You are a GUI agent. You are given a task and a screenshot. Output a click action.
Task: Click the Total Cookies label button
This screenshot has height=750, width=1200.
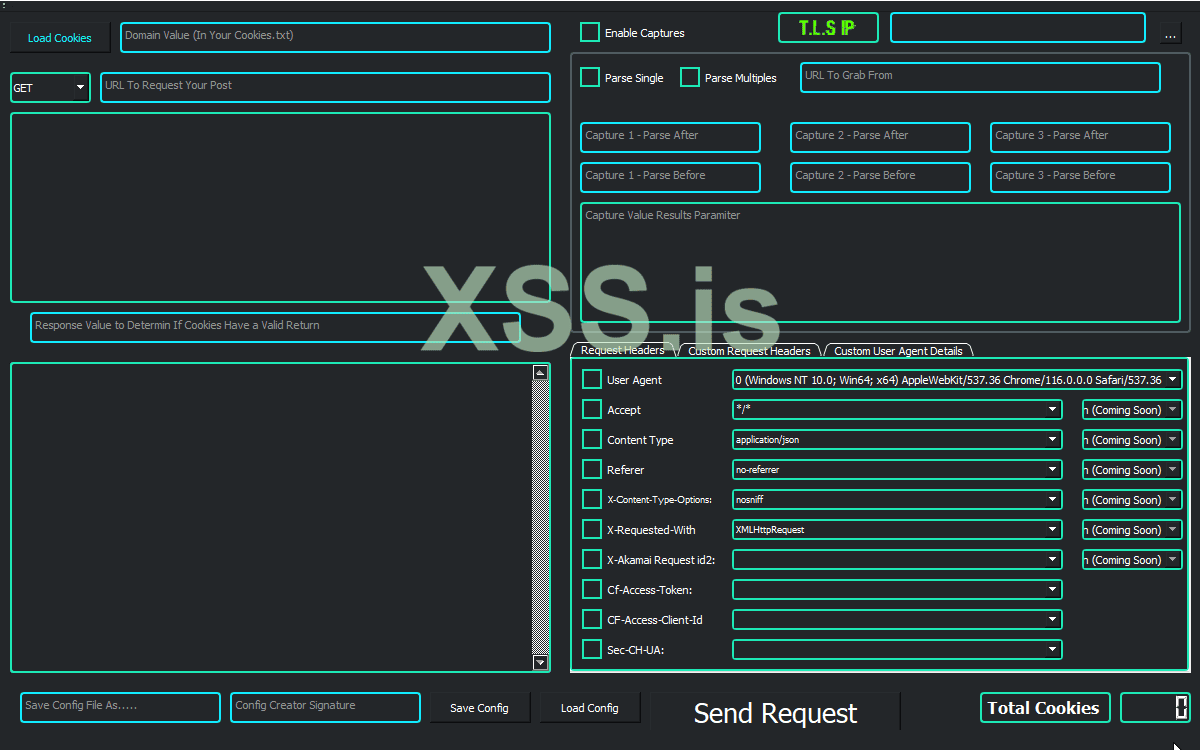pyautogui.click(x=1045, y=707)
